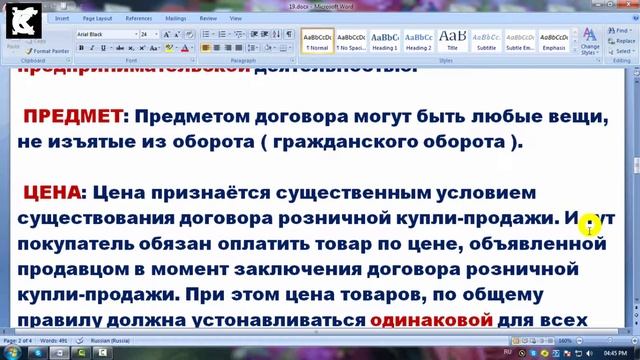
Task: Click Find in Editing group
Action: 620,31
